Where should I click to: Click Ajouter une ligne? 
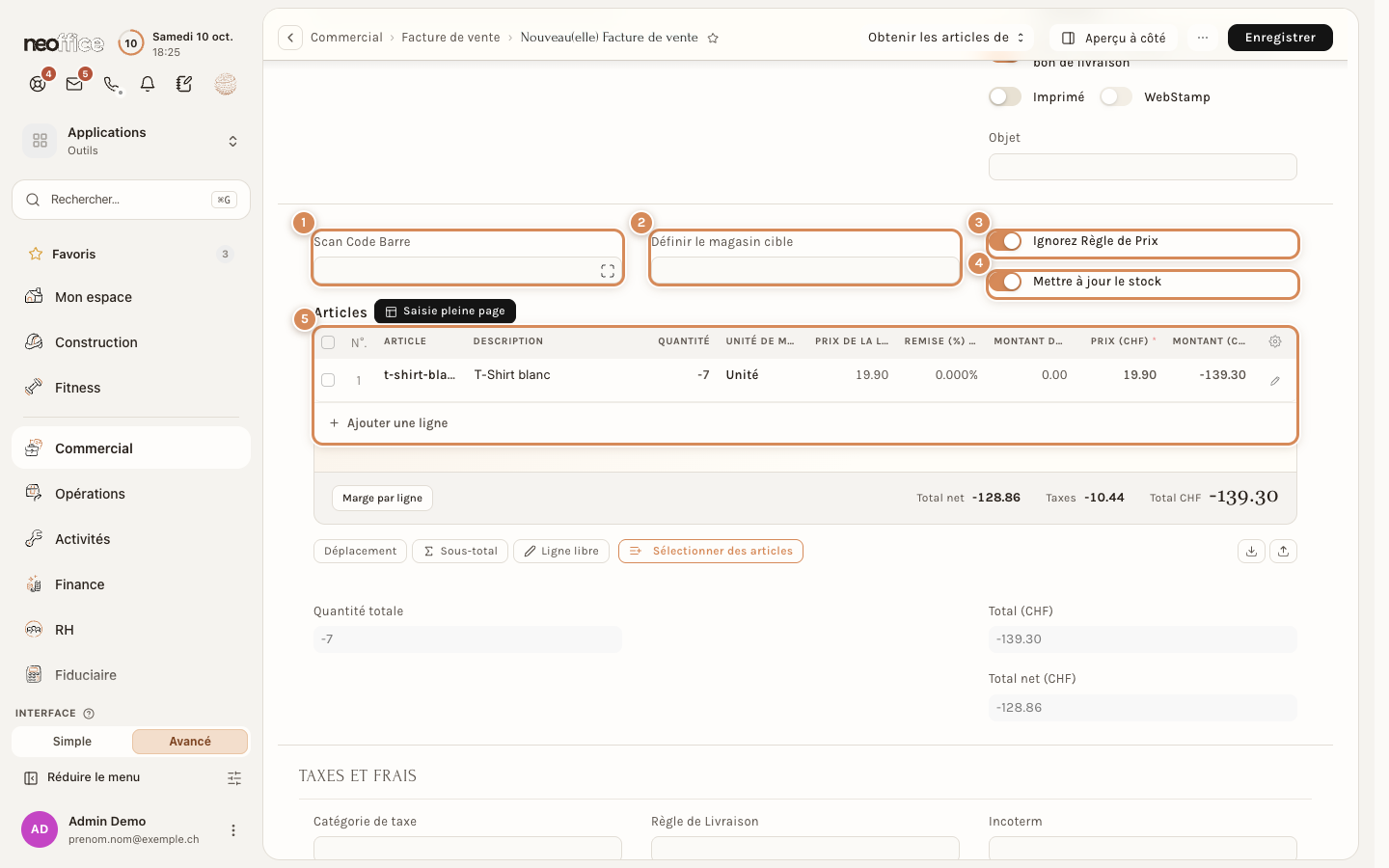pos(389,423)
